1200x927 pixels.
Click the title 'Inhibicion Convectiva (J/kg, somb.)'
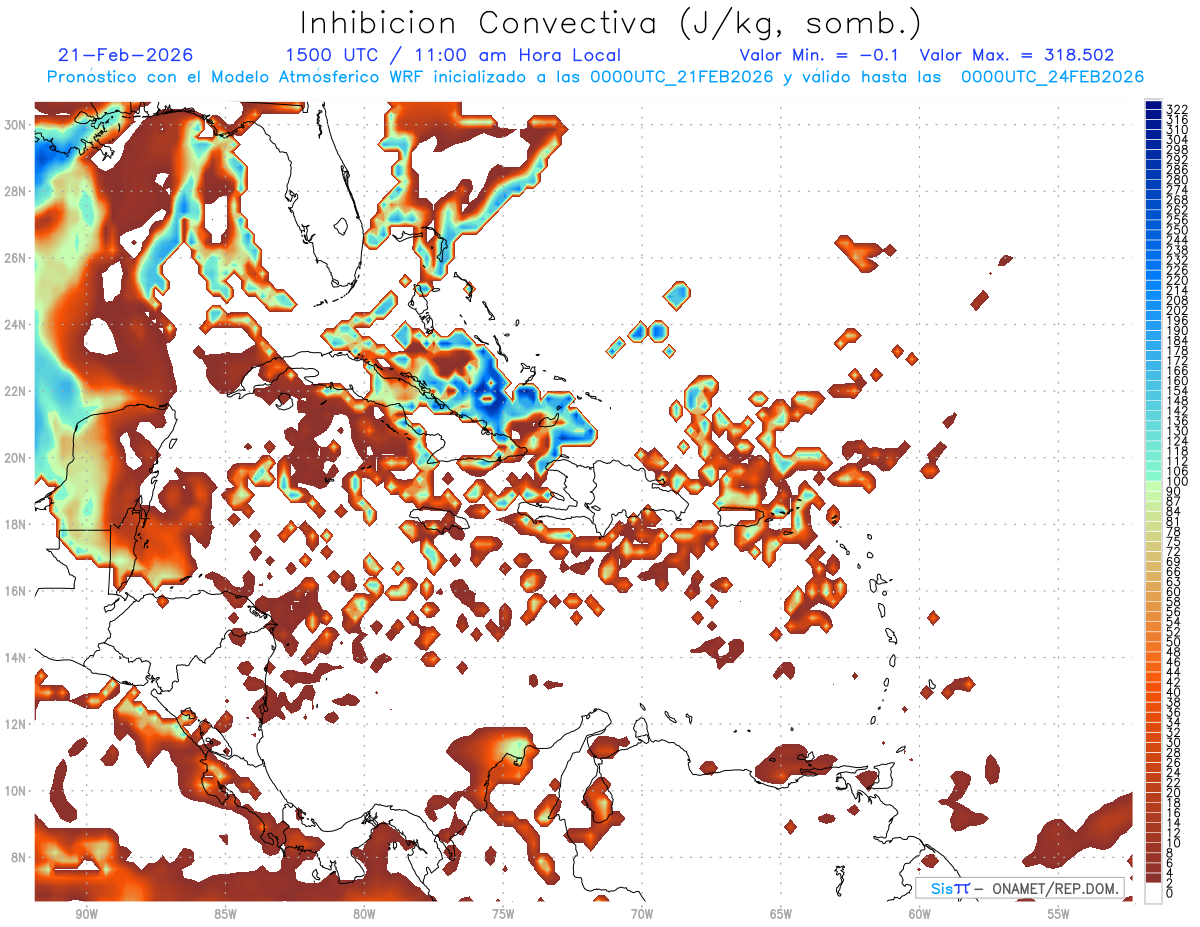(x=611, y=23)
